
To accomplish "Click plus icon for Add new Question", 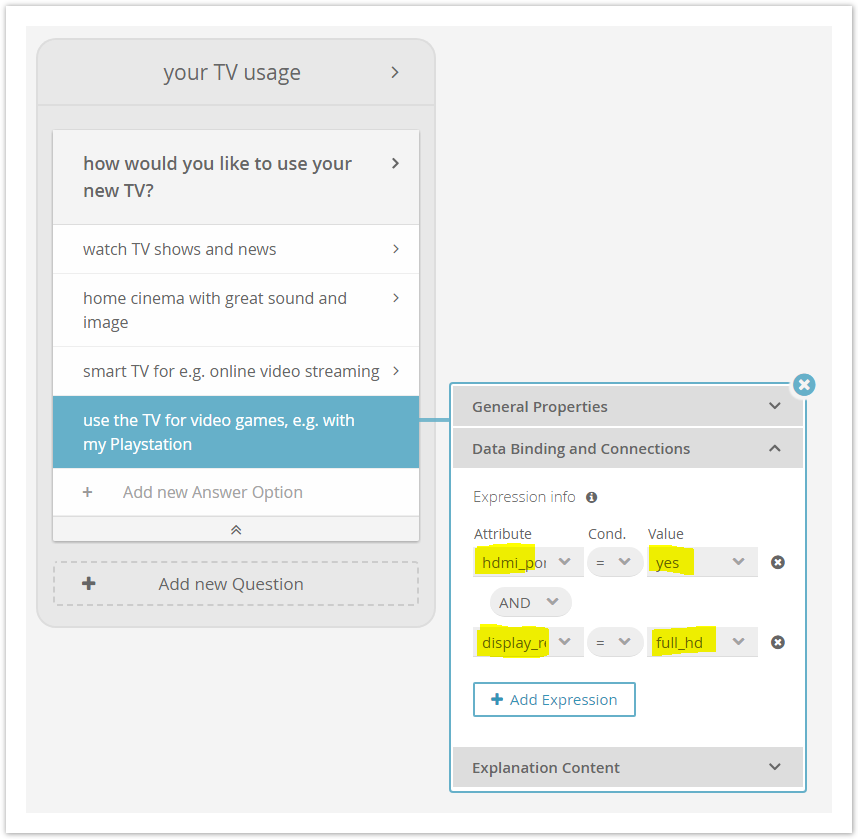I will coord(89,583).
